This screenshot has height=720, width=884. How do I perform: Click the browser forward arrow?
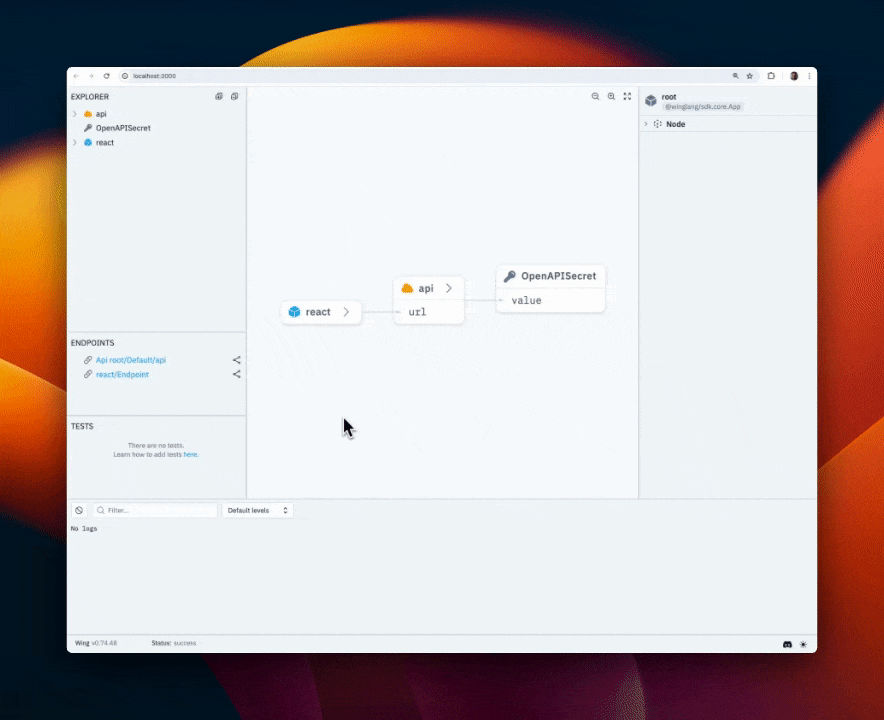[x=91, y=76]
